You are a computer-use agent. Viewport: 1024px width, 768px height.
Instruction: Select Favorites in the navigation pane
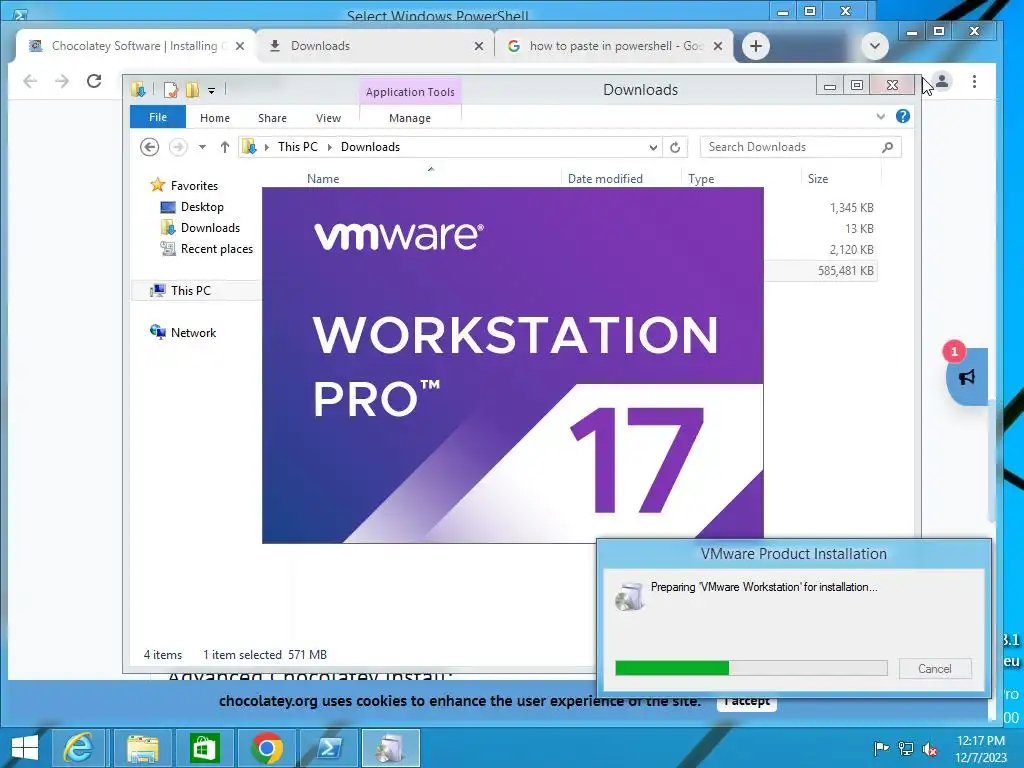coord(194,185)
